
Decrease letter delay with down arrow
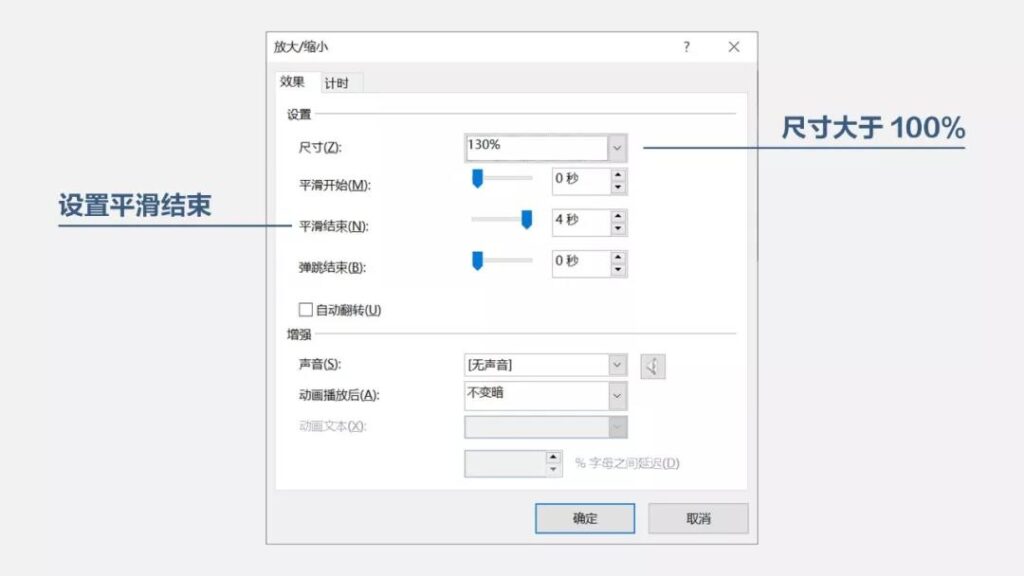pyautogui.click(x=553, y=470)
